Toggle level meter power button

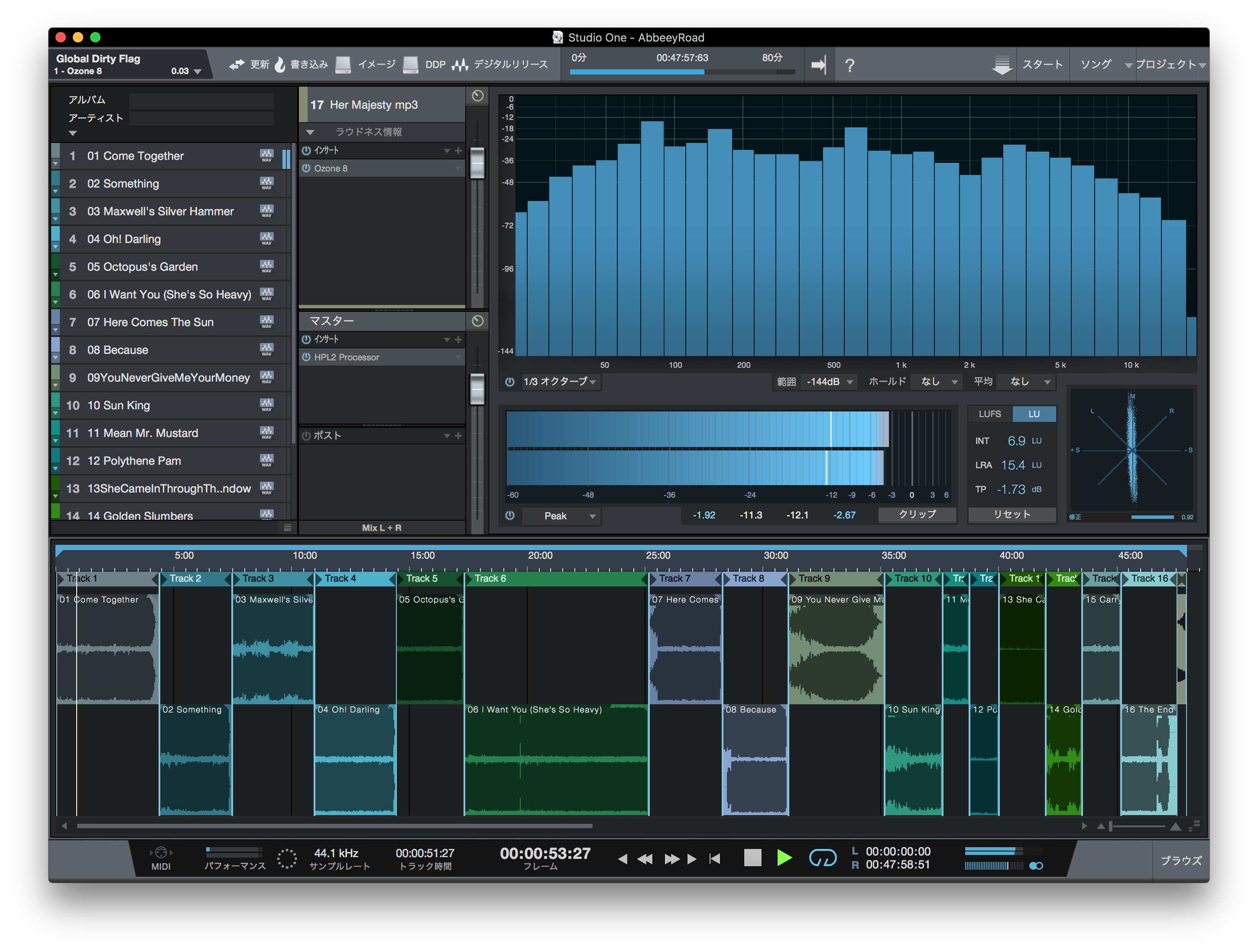coord(509,515)
